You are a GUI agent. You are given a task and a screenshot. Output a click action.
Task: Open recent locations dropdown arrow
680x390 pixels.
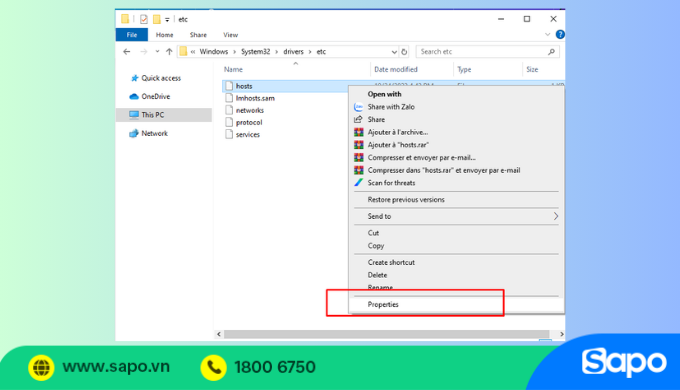[x=157, y=52]
